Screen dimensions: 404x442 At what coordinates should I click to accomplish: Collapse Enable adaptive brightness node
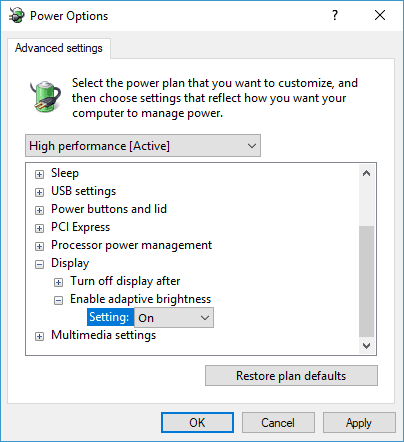pyautogui.click(x=58, y=301)
